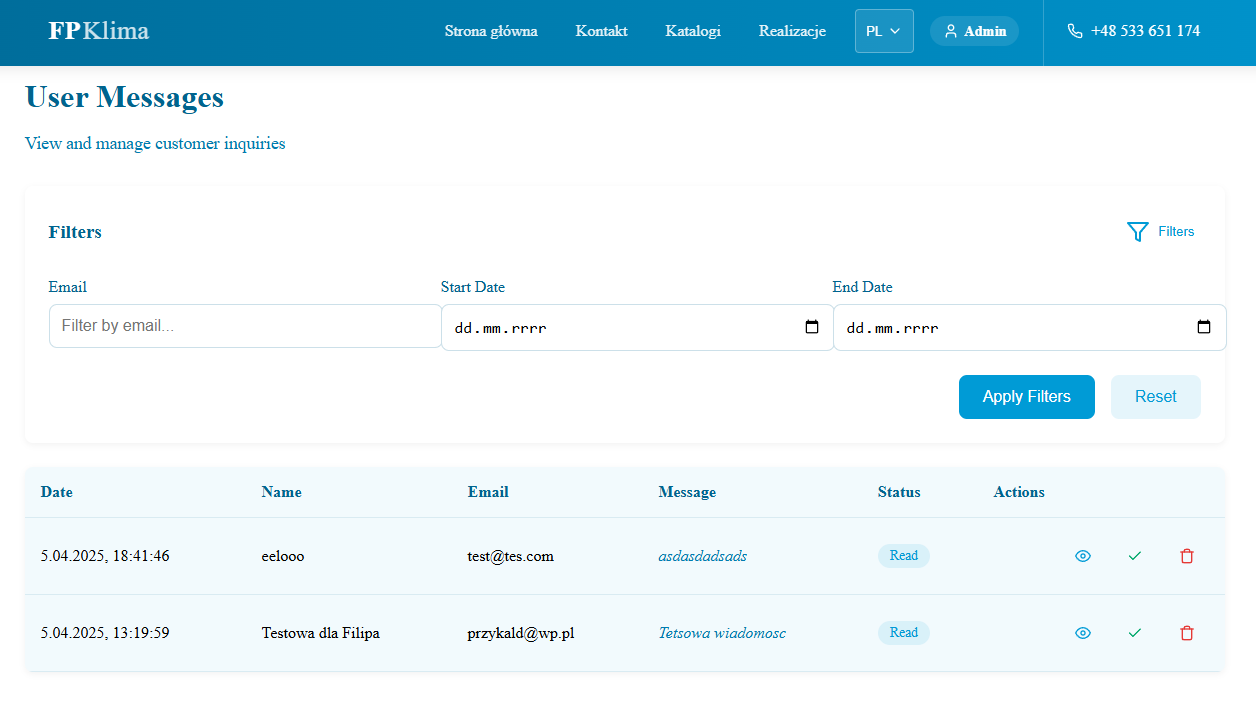Screen dimensions: 1256x721
Task: Mark eelooo's message with the checkmark icon
Action: pyautogui.click(x=1134, y=556)
